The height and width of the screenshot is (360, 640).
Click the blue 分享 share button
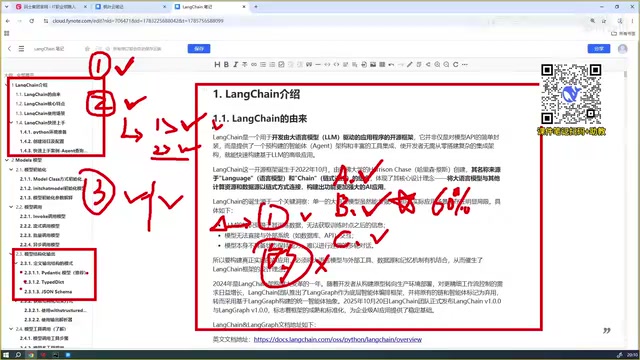click(599, 49)
